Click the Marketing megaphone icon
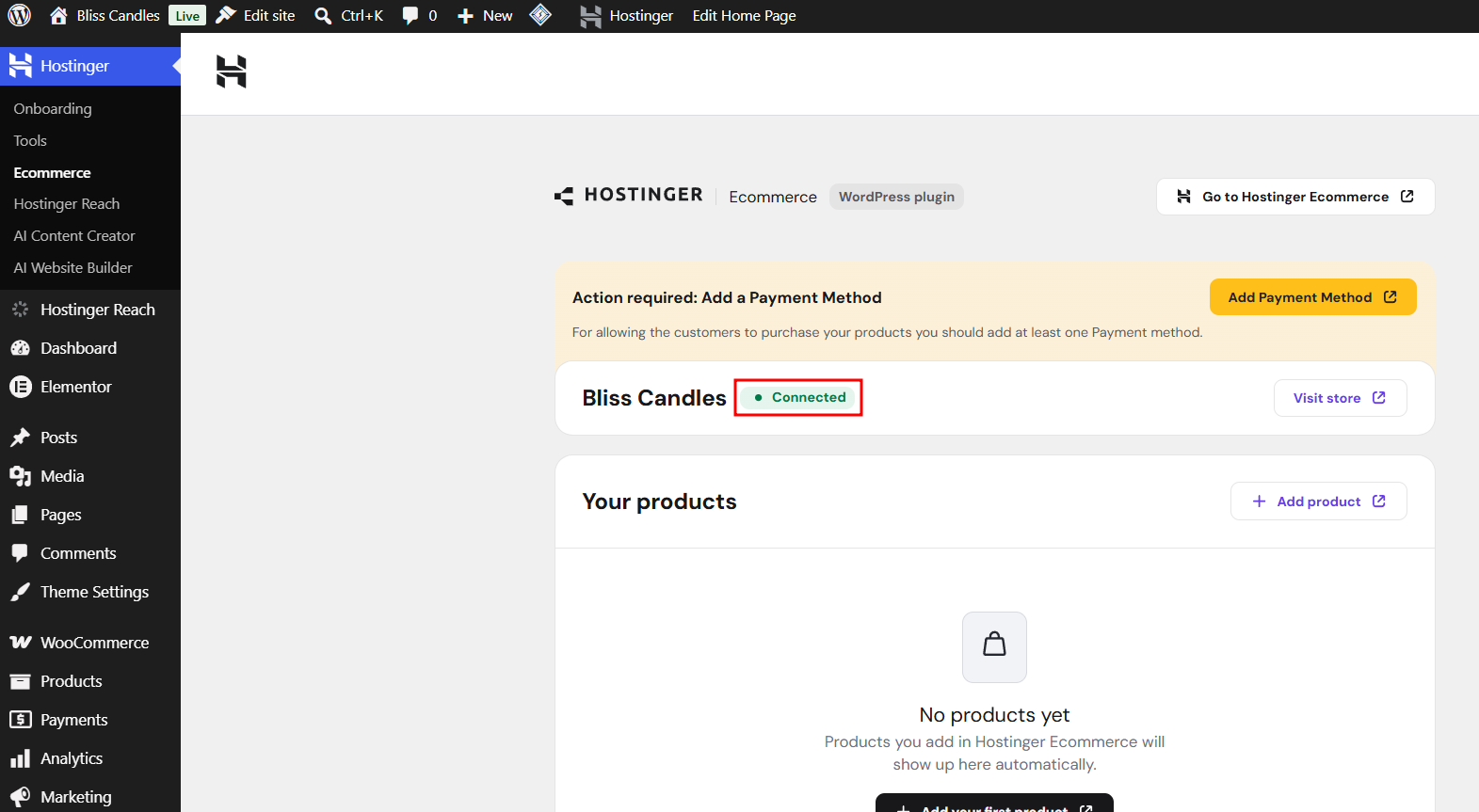1479x812 pixels. point(20,797)
